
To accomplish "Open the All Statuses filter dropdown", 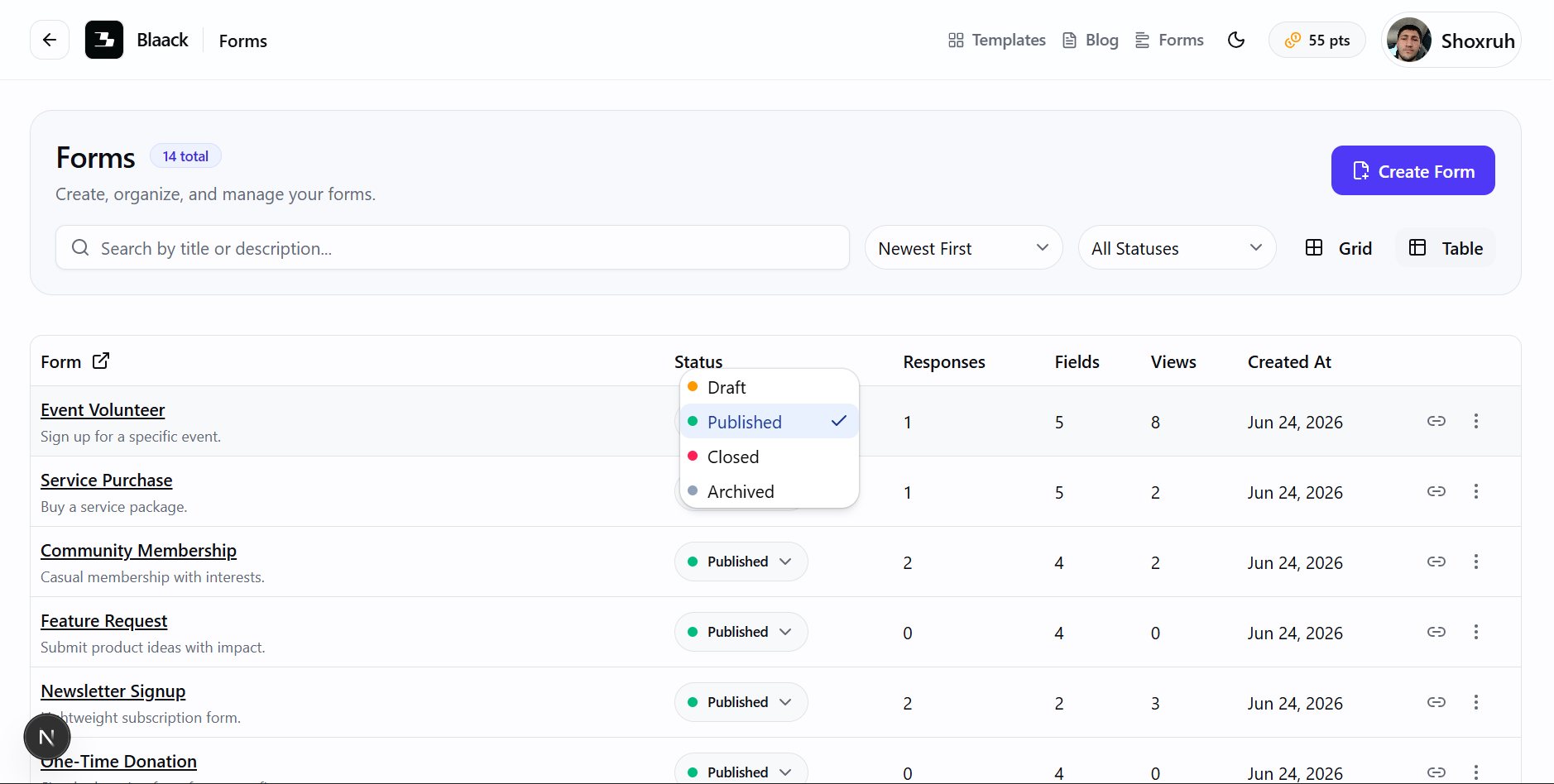I will (x=1177, y=248).
